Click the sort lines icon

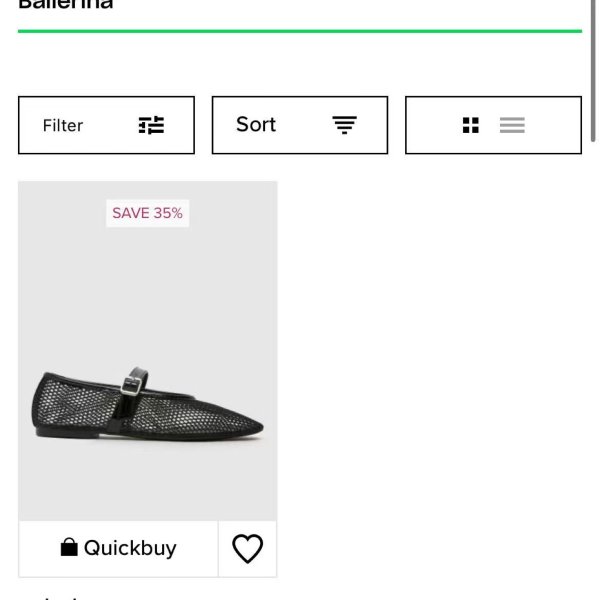point(344,125)
